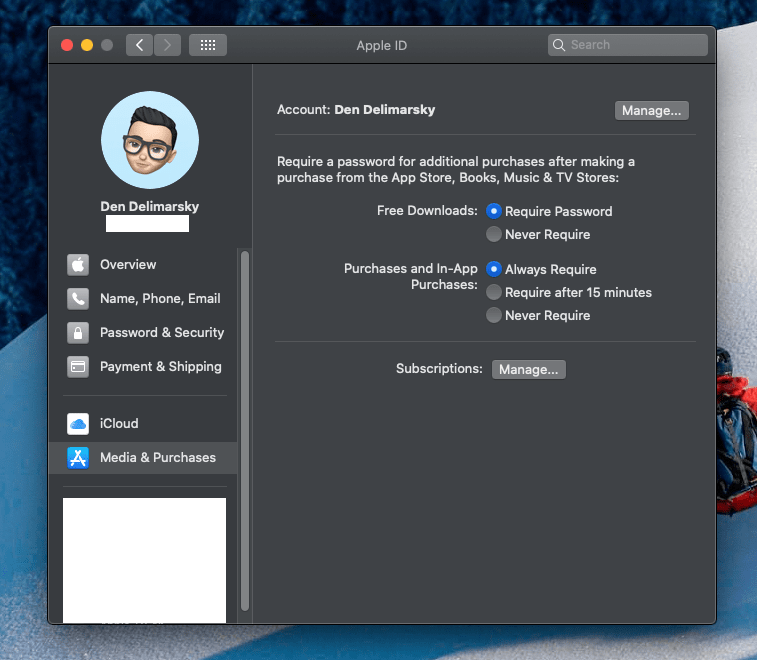Go forward with the right chevron button
Screen dimensions: 757x660
pos(168,45)
